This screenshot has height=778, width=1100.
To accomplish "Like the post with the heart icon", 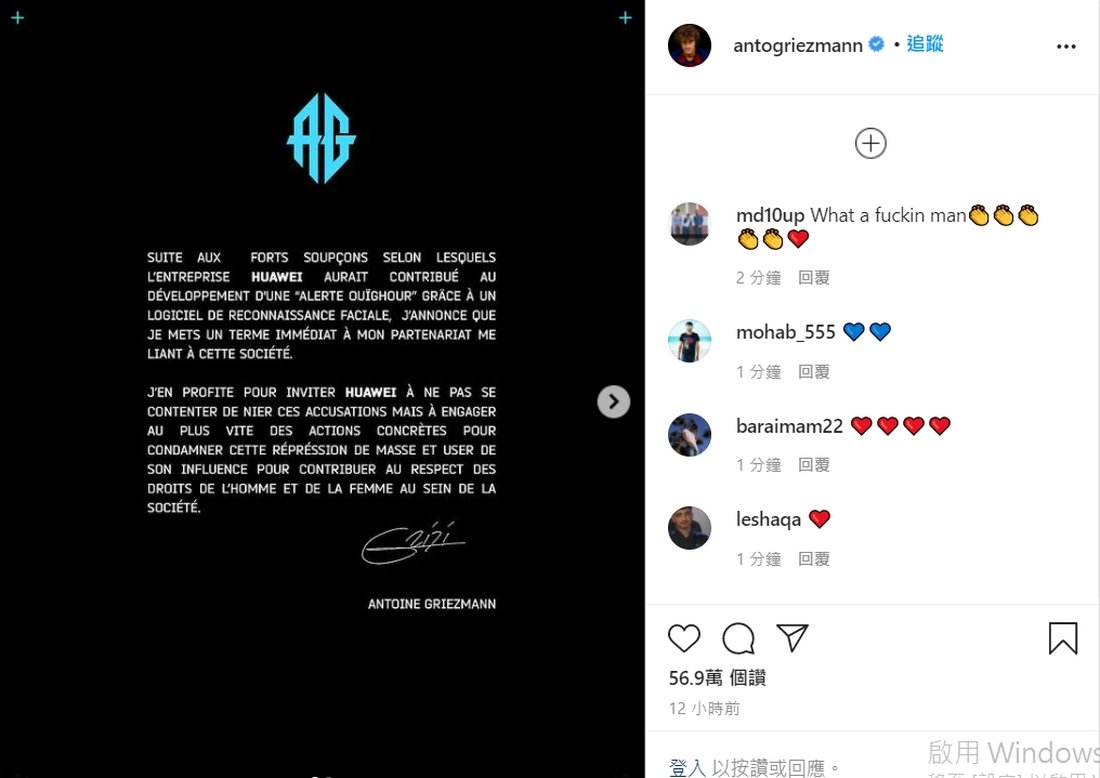I will tap(684, 638).
